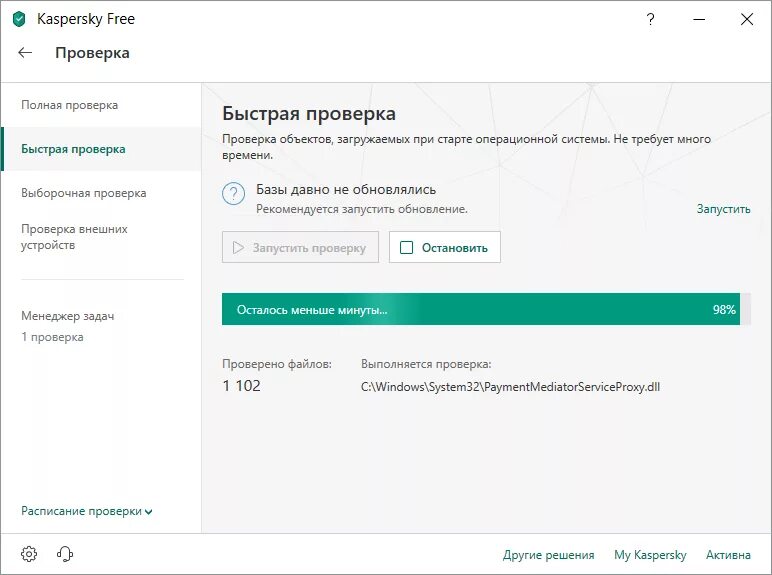Viewport: 772px width, 575px height.
Task: Click the Активна license status link
Action: tap(728, 555)
